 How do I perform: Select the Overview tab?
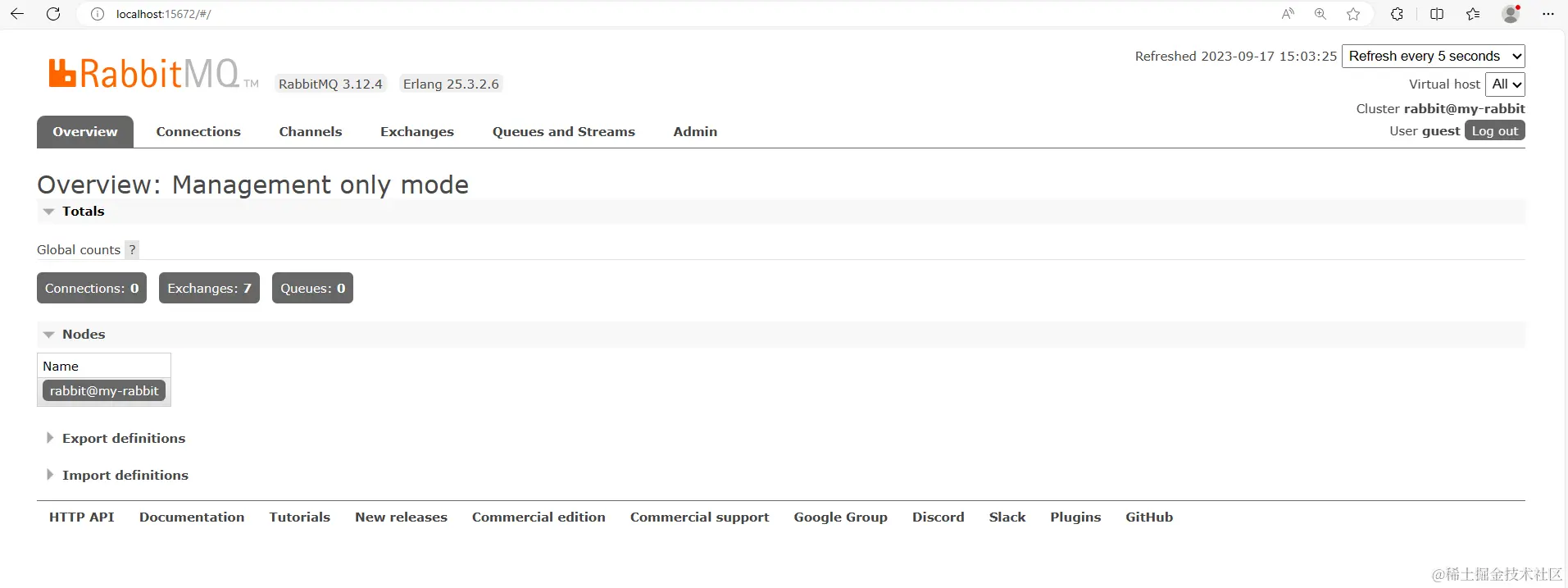pyautogui.click(x=85, y=132)
